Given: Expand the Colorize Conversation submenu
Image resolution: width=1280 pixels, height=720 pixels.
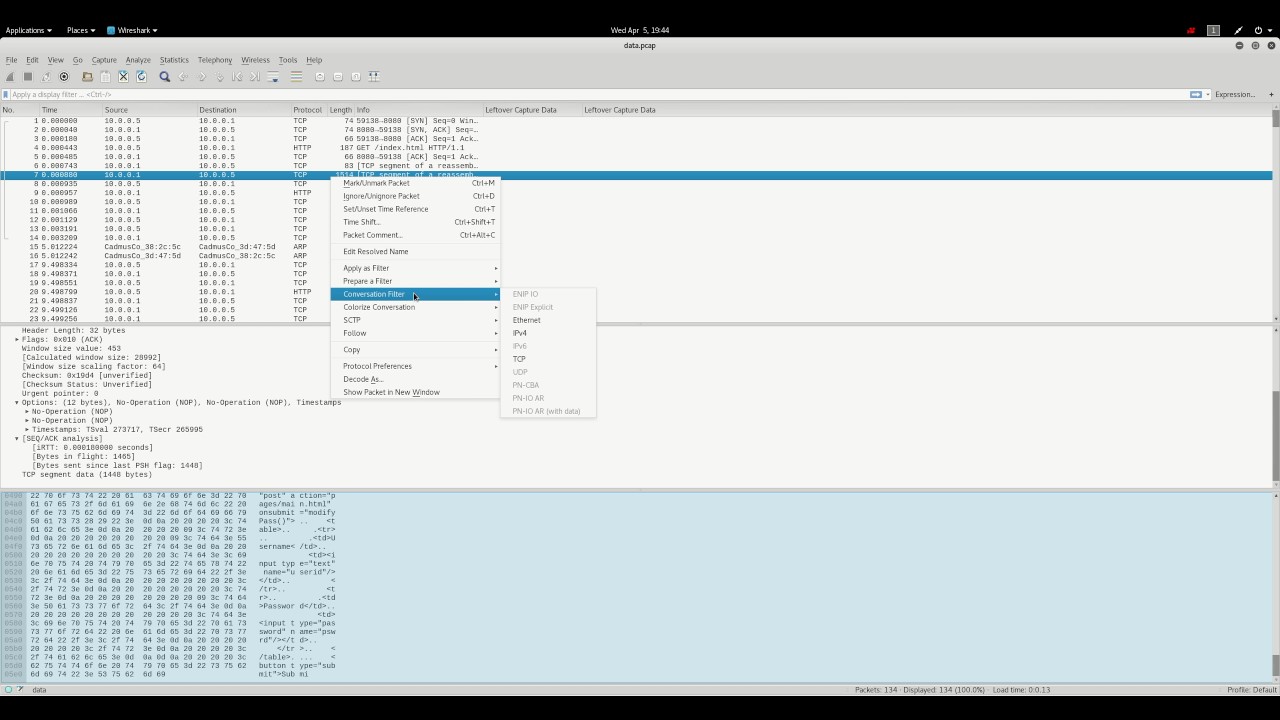Looking at the screenshot, I should tap(415, 307).
